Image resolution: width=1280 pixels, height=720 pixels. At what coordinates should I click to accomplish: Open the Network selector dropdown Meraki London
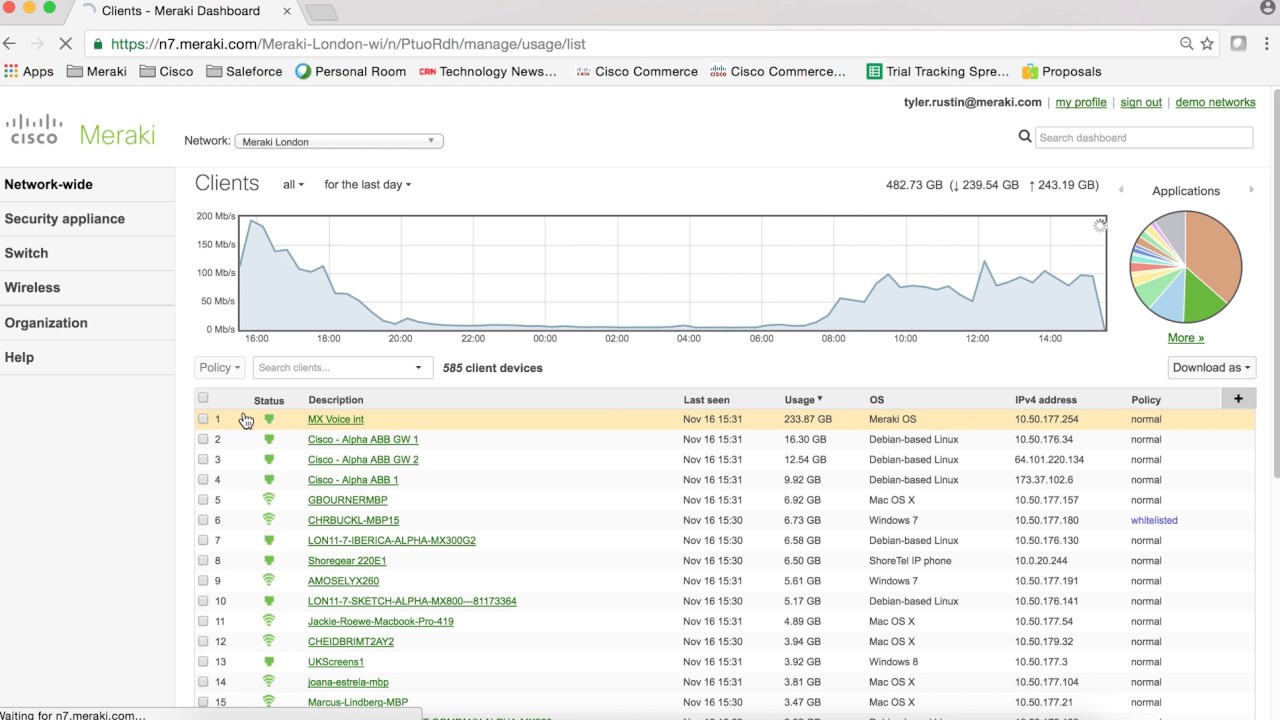pyautogui.click(x=339, y=141)
